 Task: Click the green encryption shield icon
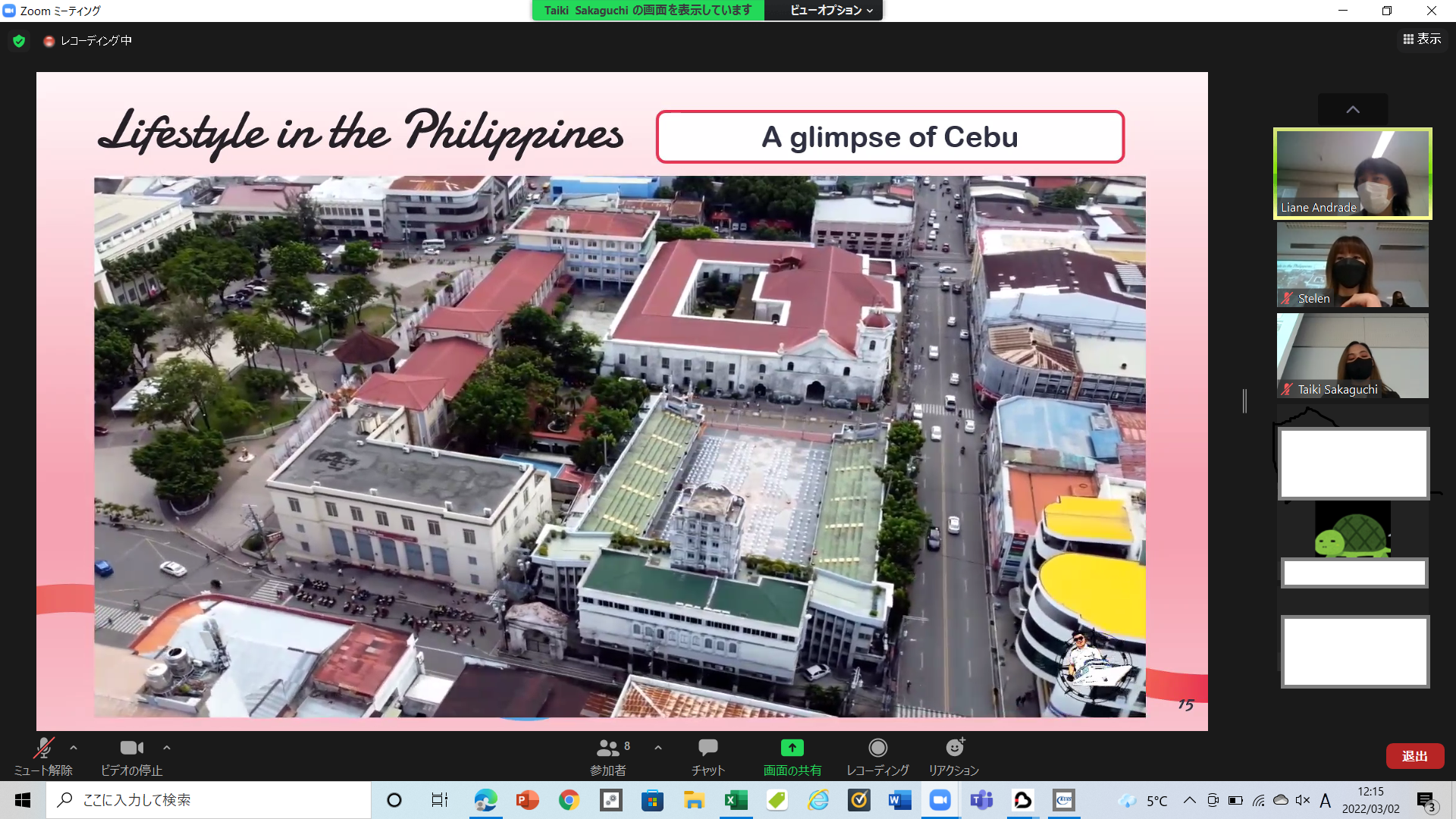[x=19, y=41]
